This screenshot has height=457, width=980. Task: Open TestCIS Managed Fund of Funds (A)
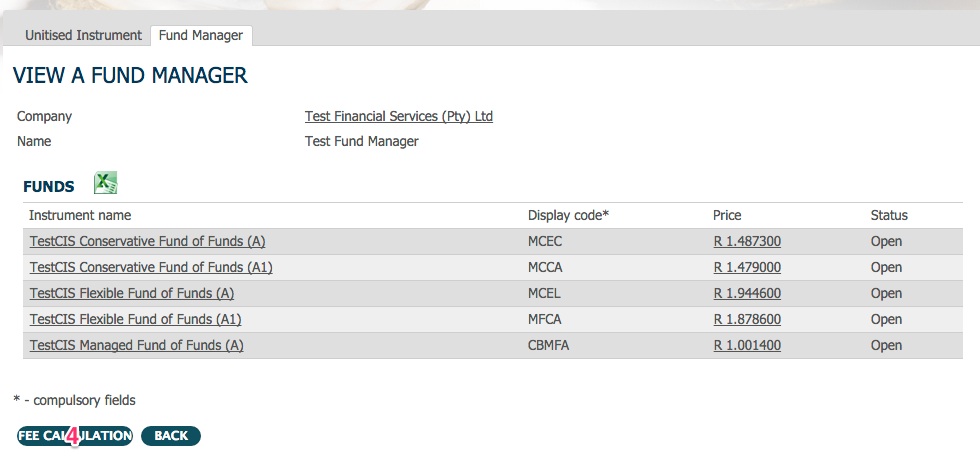pos(136,345)
